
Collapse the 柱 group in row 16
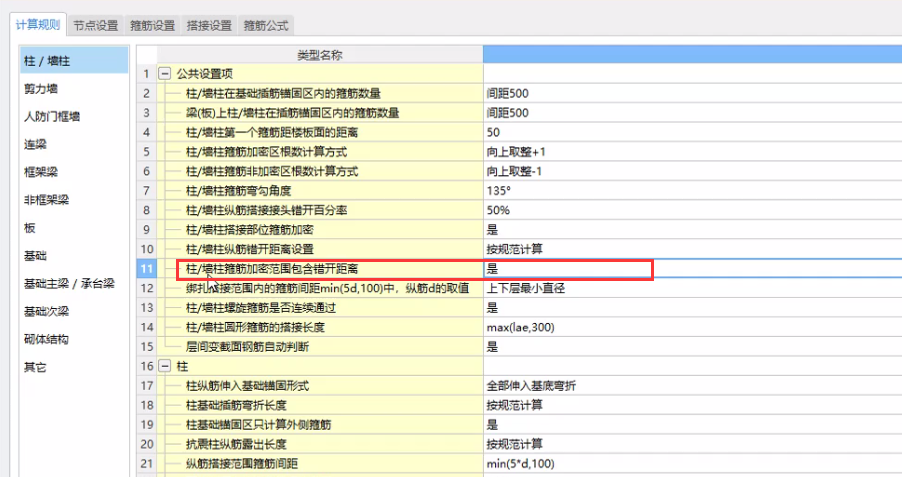tap(164, 366)
